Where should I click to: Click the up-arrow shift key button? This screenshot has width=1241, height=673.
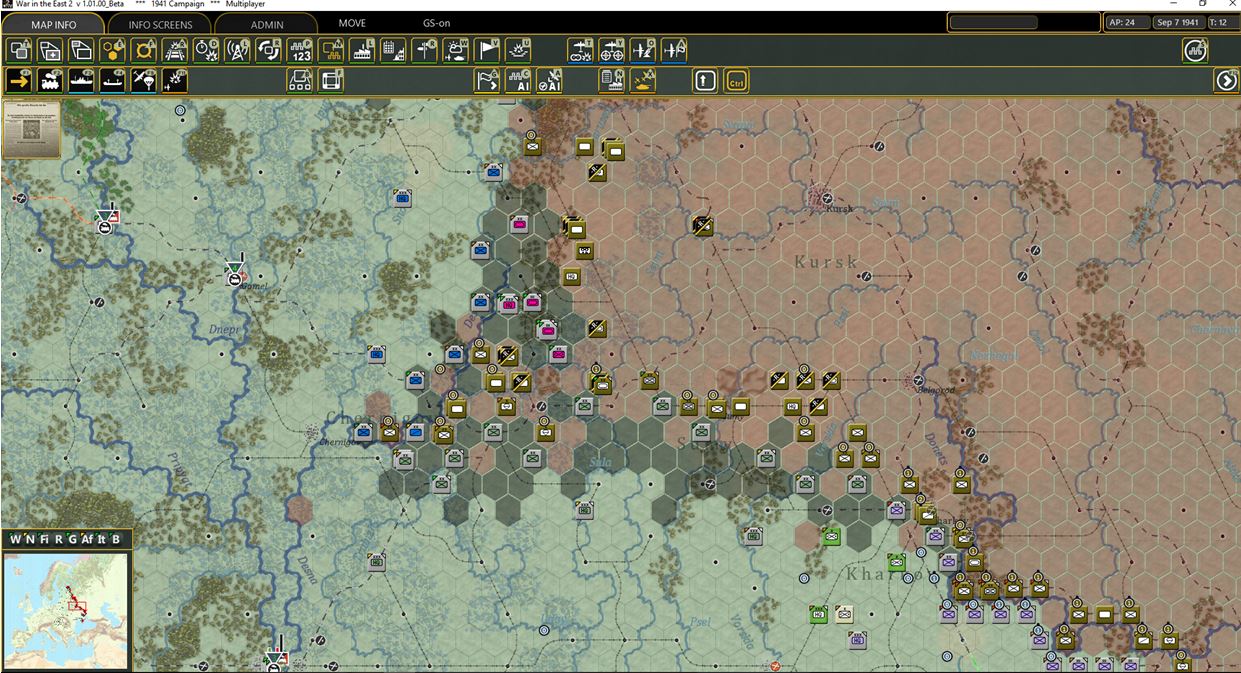[x=705, y=81]
